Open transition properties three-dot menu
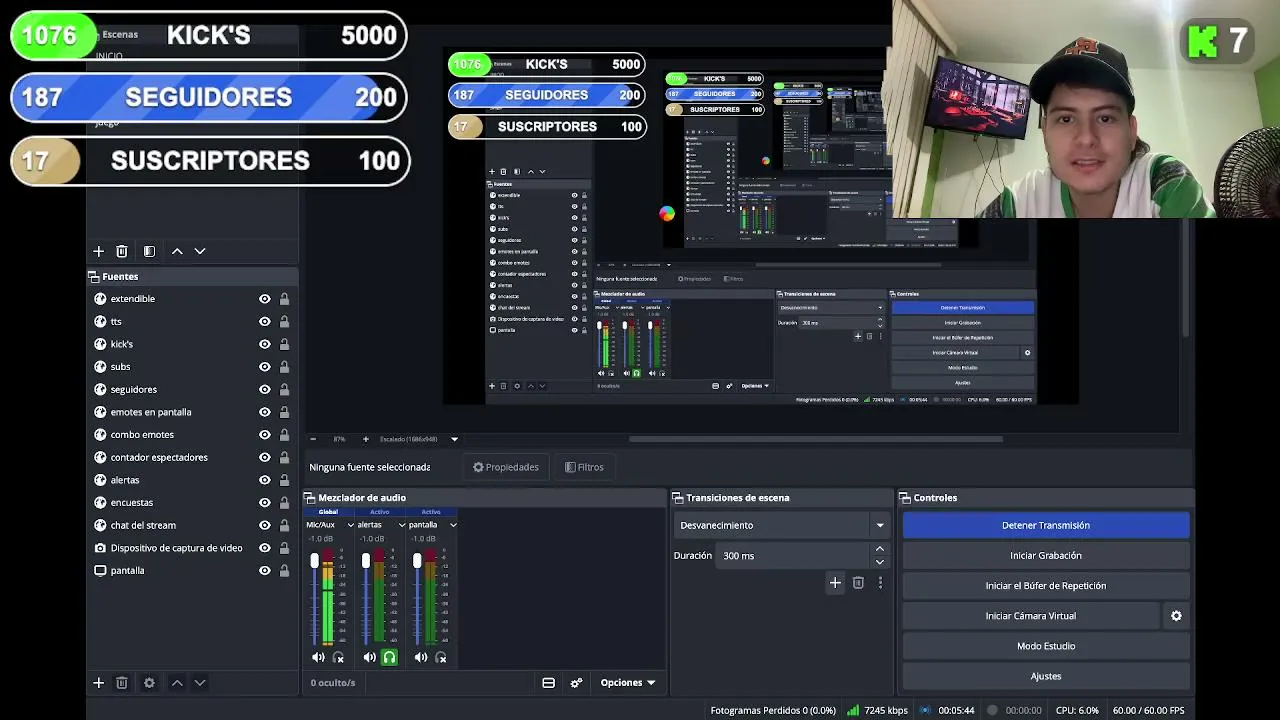The width and height of the screenshot is (1280, 720). tap(880, 583)
